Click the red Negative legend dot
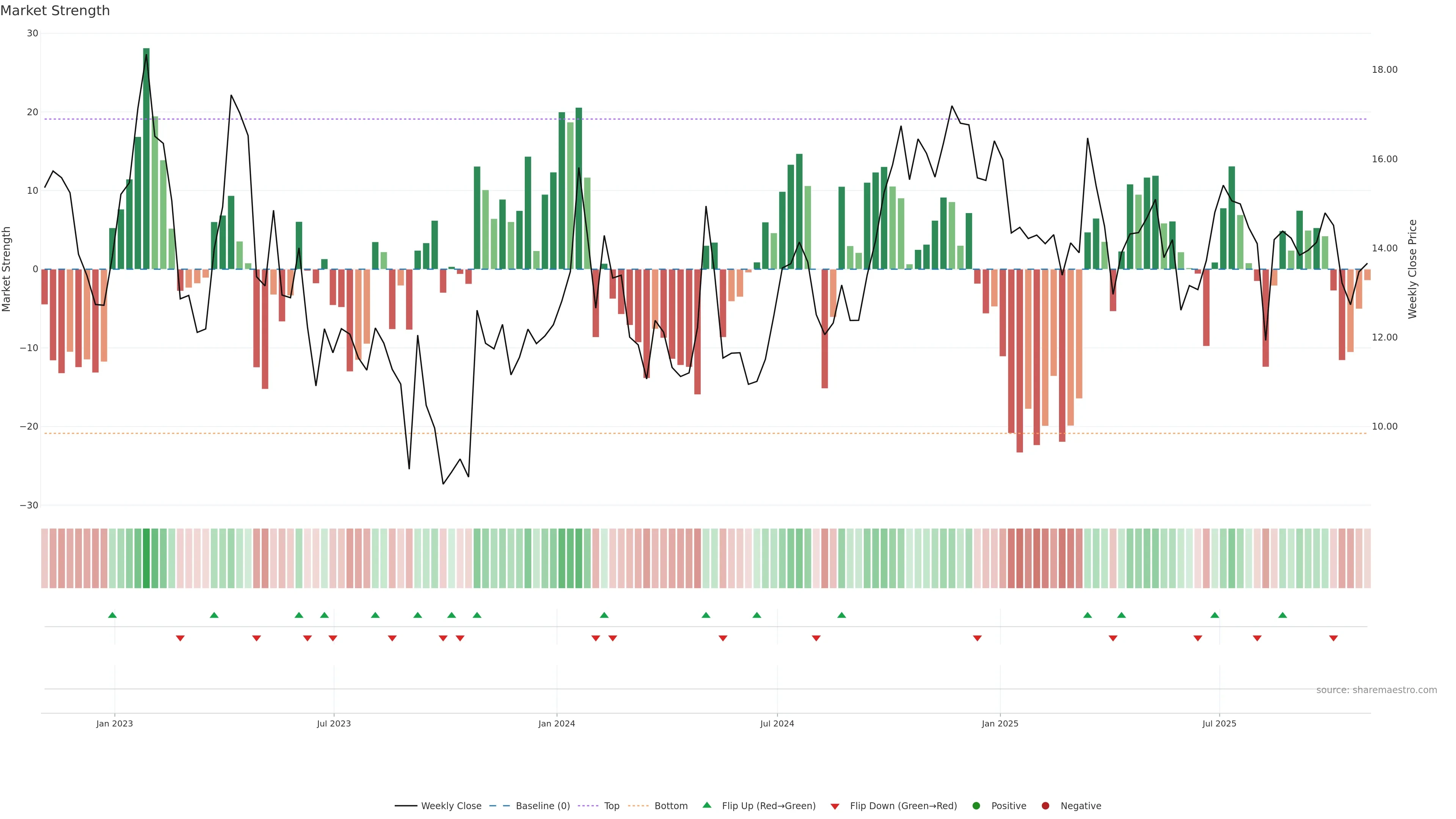This screenshot has height=819, width=1456. pos(1045,805)
